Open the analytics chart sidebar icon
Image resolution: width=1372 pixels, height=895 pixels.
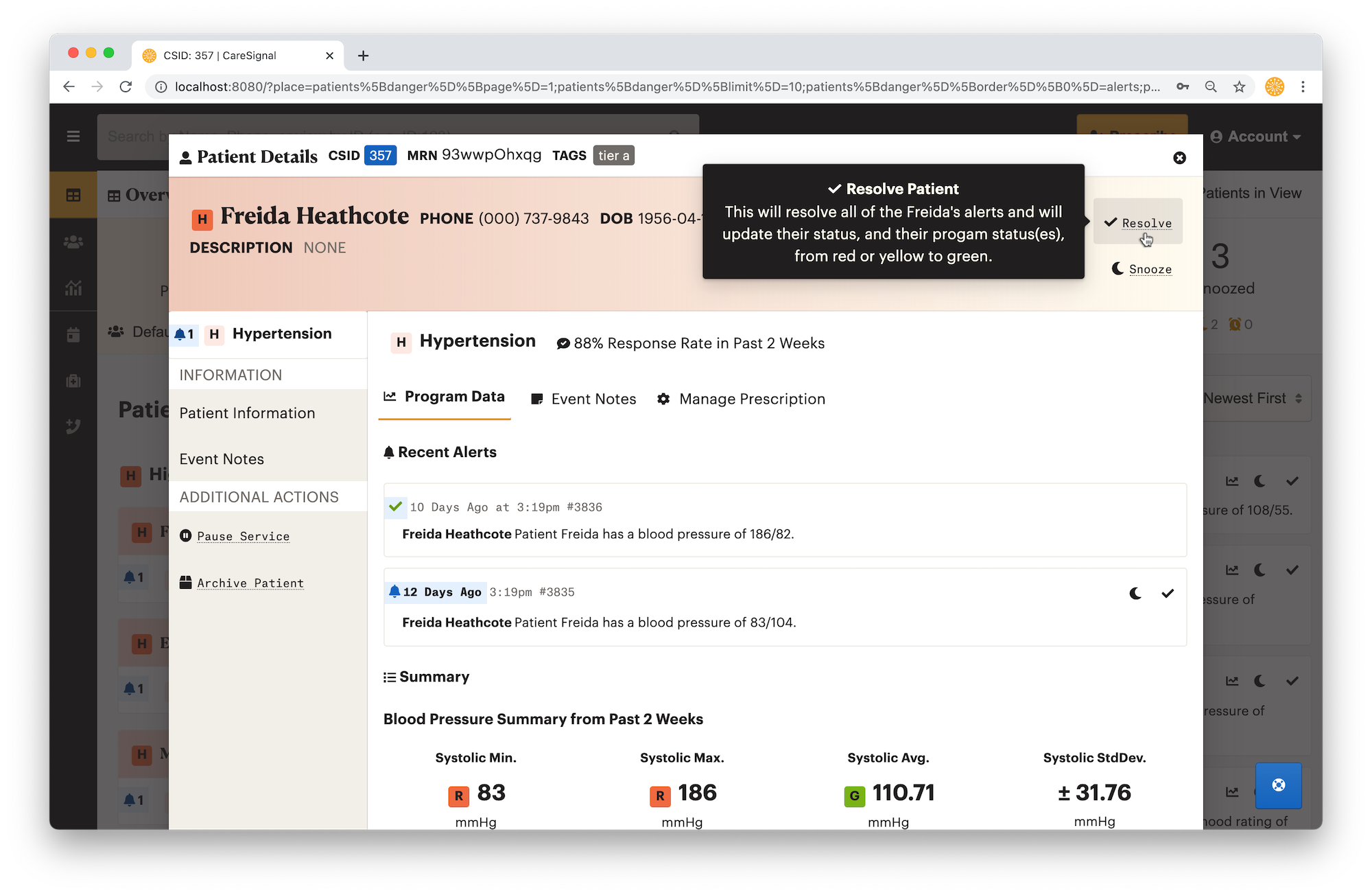(x=73, y=288)
